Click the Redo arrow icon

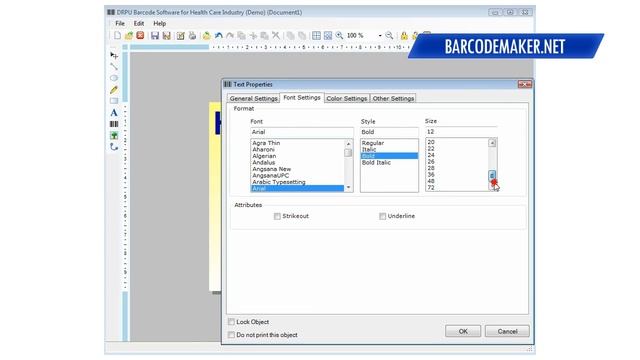pos(230,36)
